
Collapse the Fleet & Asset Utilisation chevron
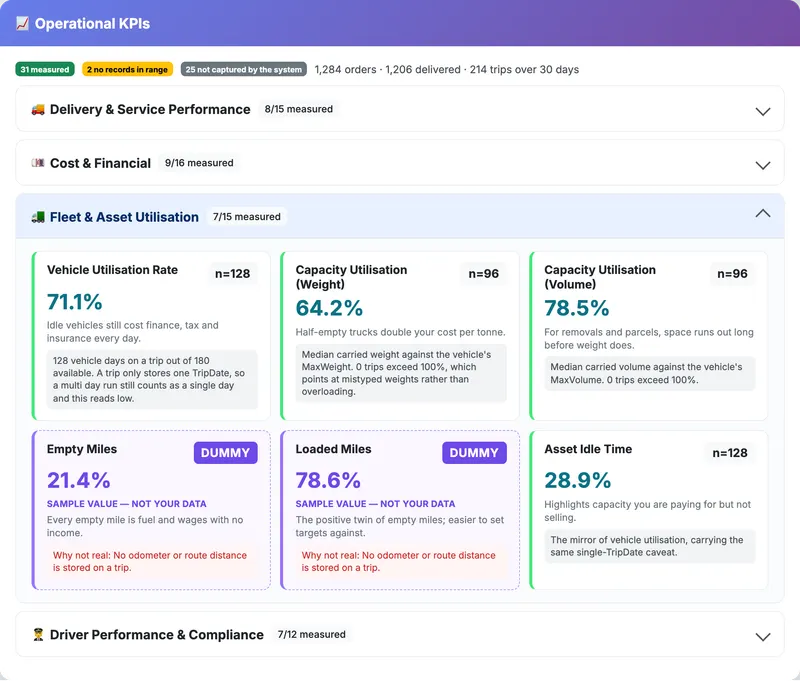(x=762, y=214)
